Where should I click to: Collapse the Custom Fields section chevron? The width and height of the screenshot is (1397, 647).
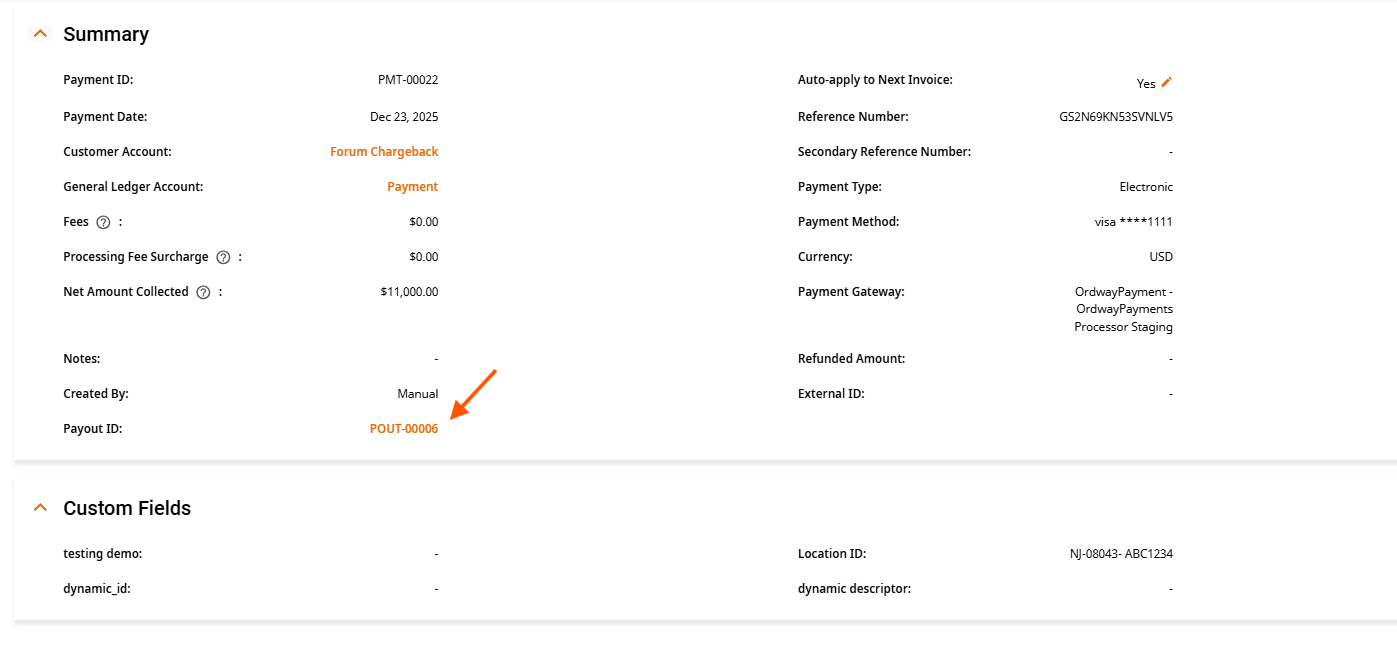point(40,507)
